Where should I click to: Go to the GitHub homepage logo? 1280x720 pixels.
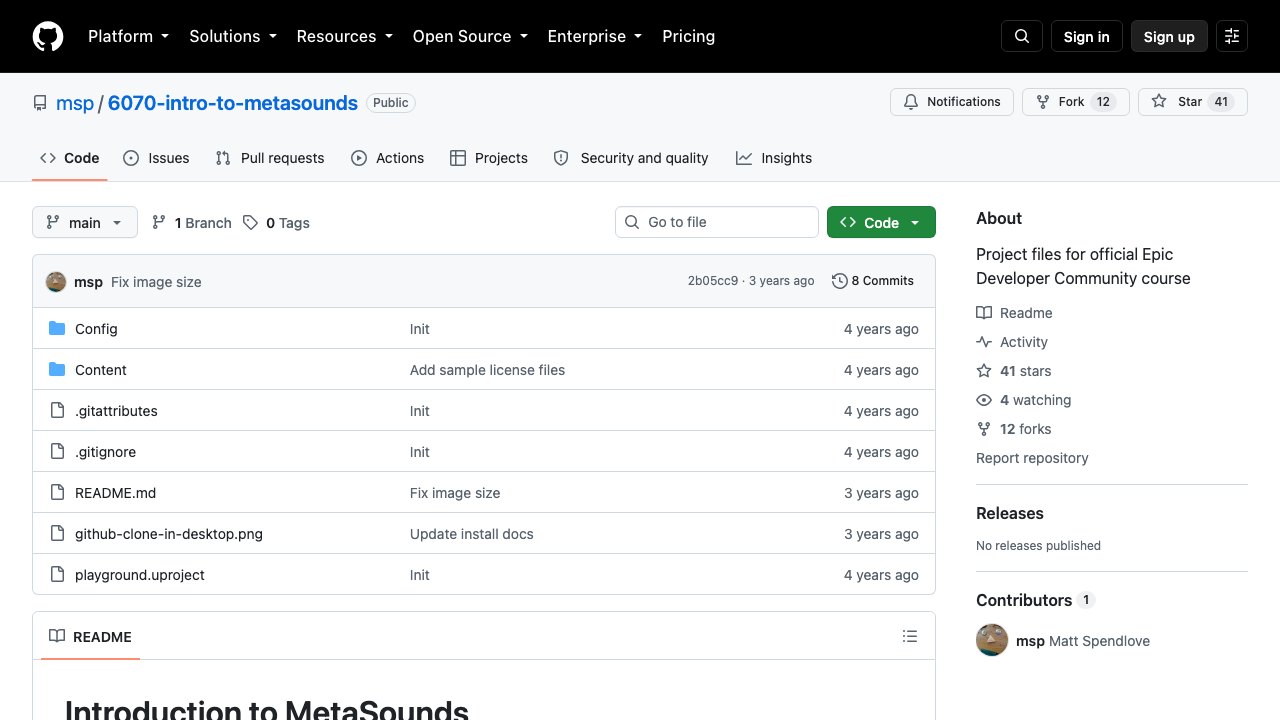[x=48, y=36]
